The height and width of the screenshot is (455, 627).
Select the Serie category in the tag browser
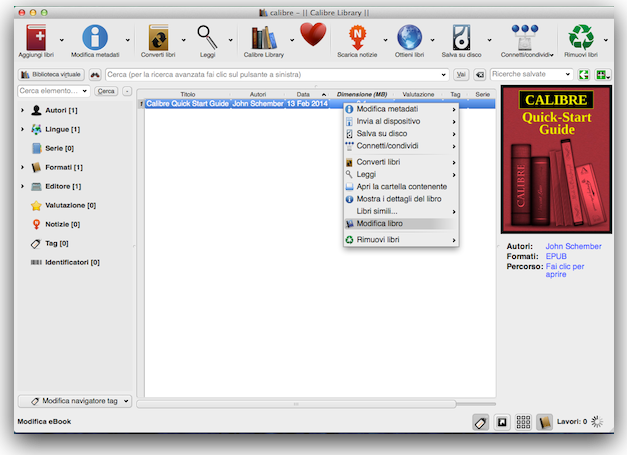(x=59, y=148)
